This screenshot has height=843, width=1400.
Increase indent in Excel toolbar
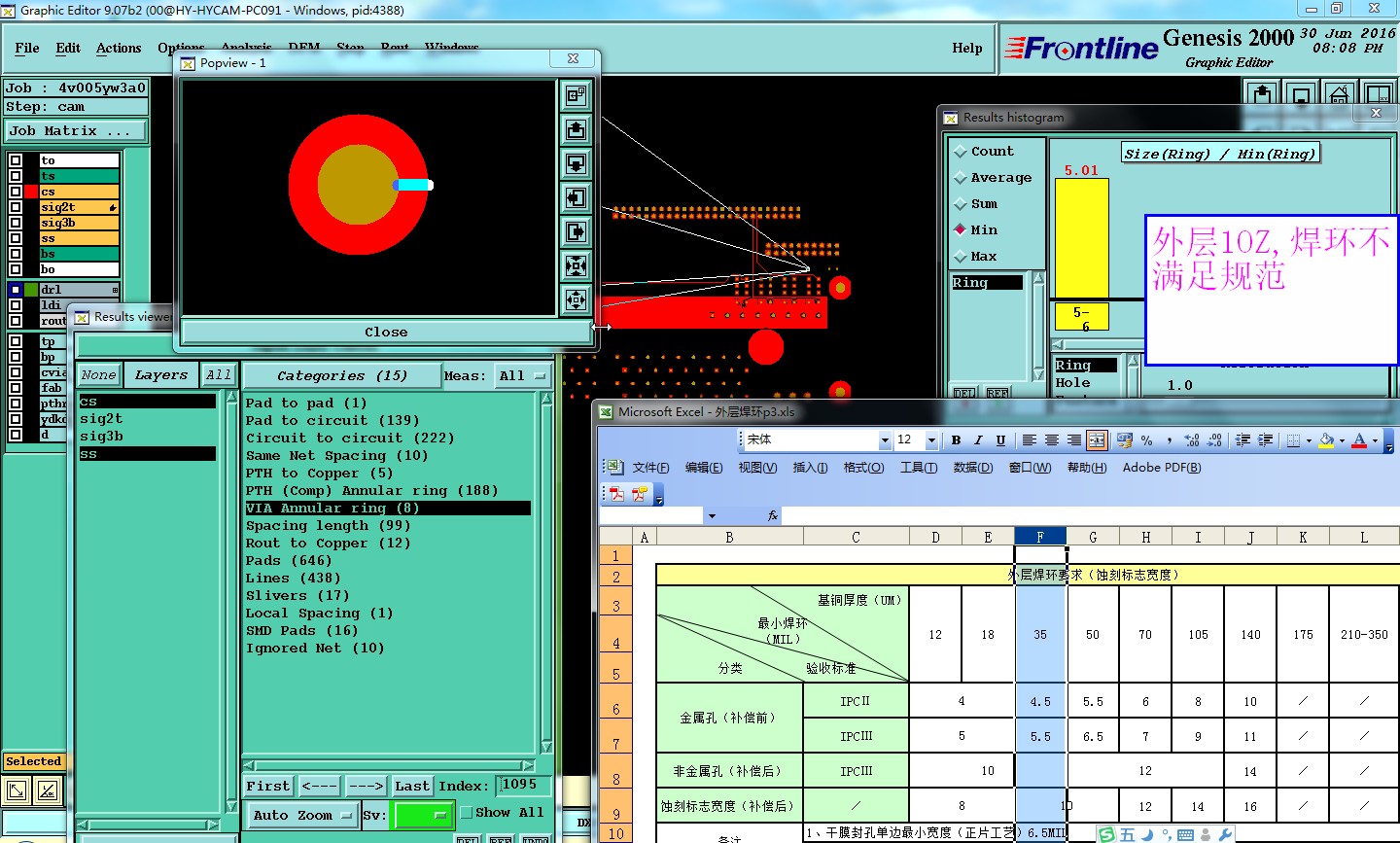pyautogui.click(x=1265, y=440)
